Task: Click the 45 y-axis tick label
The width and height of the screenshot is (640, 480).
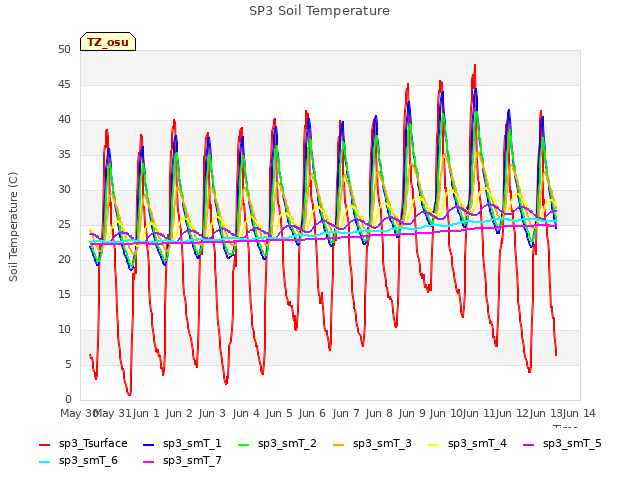Action: tap(64, 84)
